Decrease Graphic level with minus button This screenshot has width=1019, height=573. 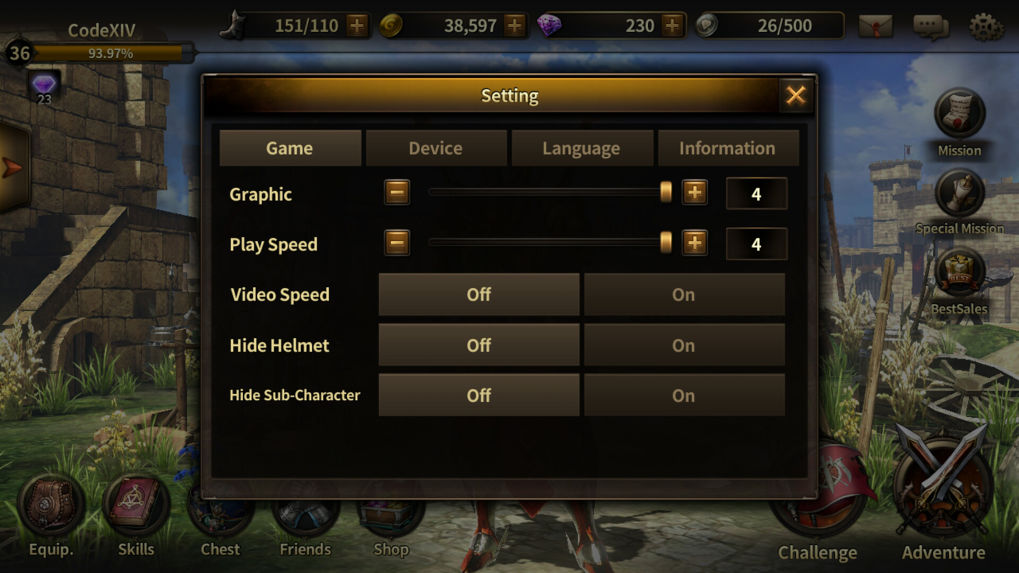click(x=397, y=192)
